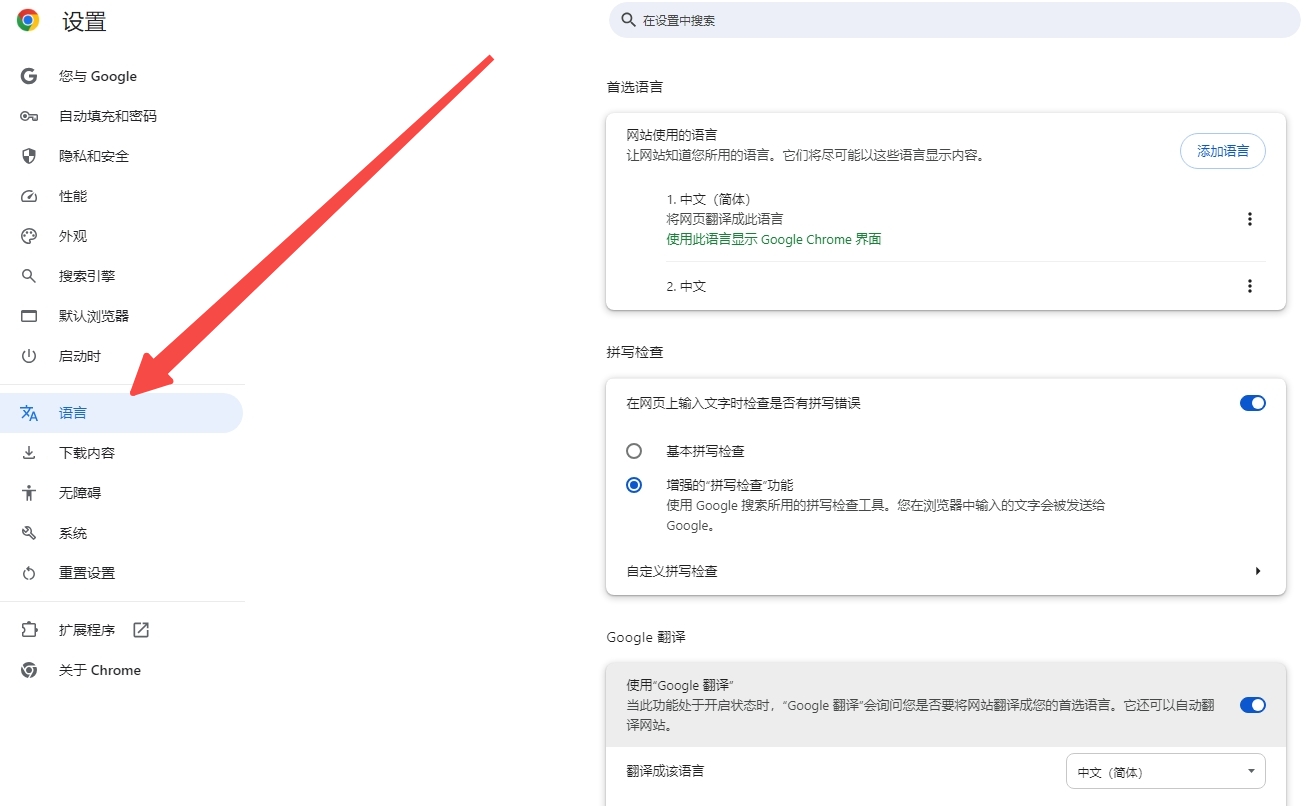Click the 1. 中文（简体） language entry
Image resolution: width=1308 pixels, height=806 pixels.
709,199
